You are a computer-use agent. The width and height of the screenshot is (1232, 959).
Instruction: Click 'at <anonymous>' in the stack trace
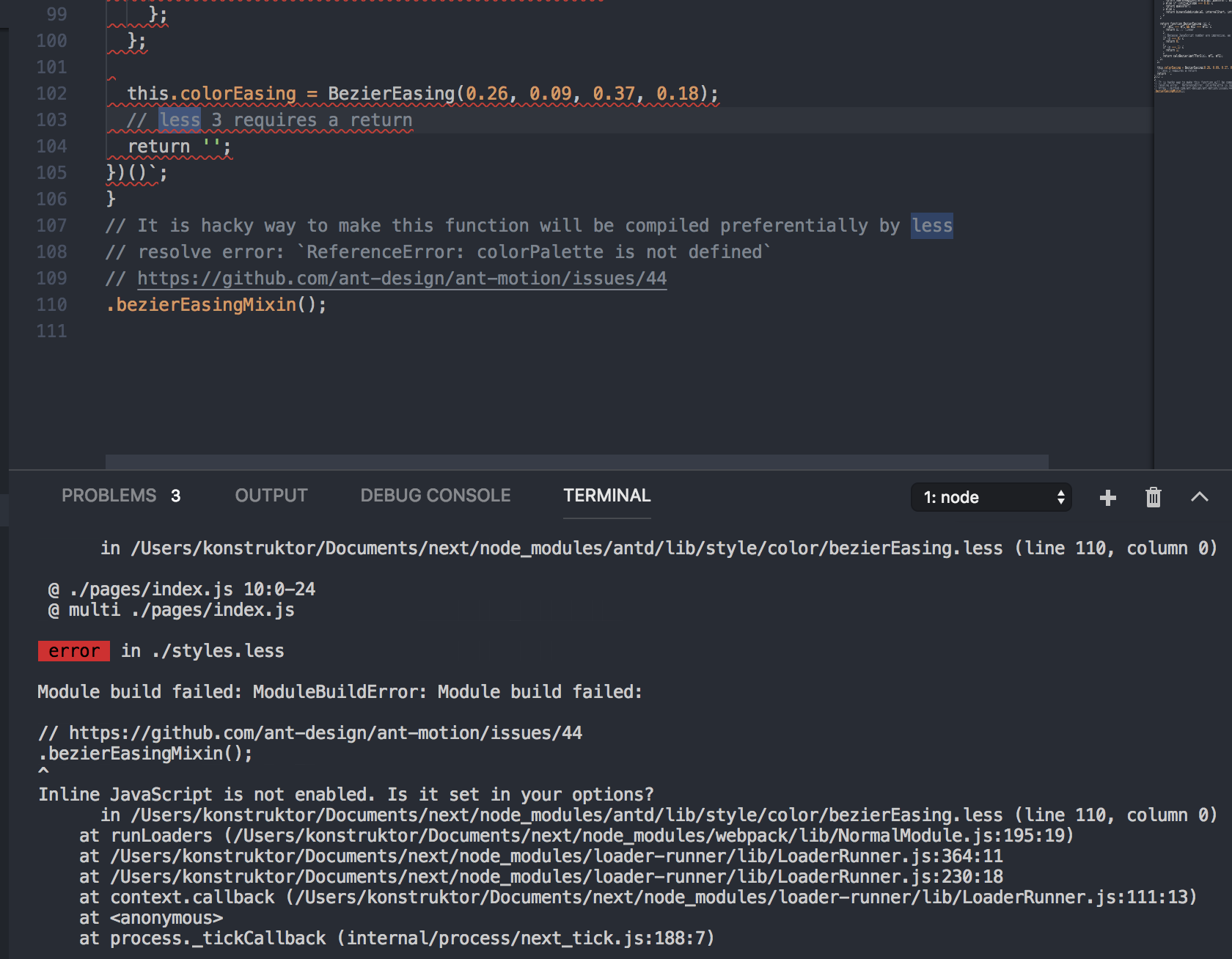pyautogui.click(x=151, y=918)
